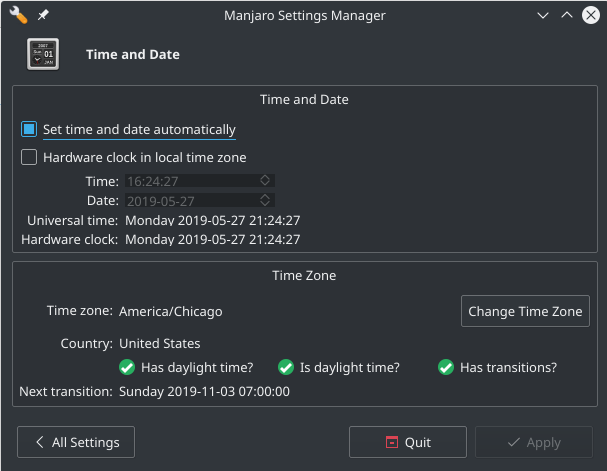The height and width of the screenshot is (471, 607).
Task: Click the green check beside Is daylight time?
Action: click(286, 367)
